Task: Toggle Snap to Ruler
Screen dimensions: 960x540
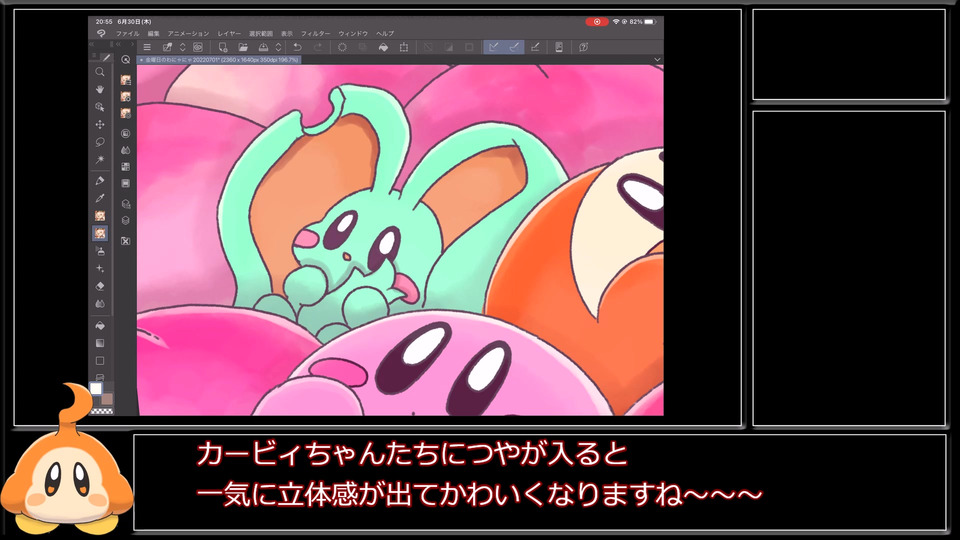Action: [x=493, y=47]
